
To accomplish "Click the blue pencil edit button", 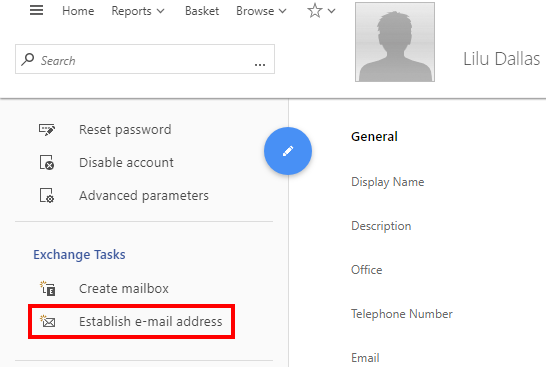I will coord(288,151).
